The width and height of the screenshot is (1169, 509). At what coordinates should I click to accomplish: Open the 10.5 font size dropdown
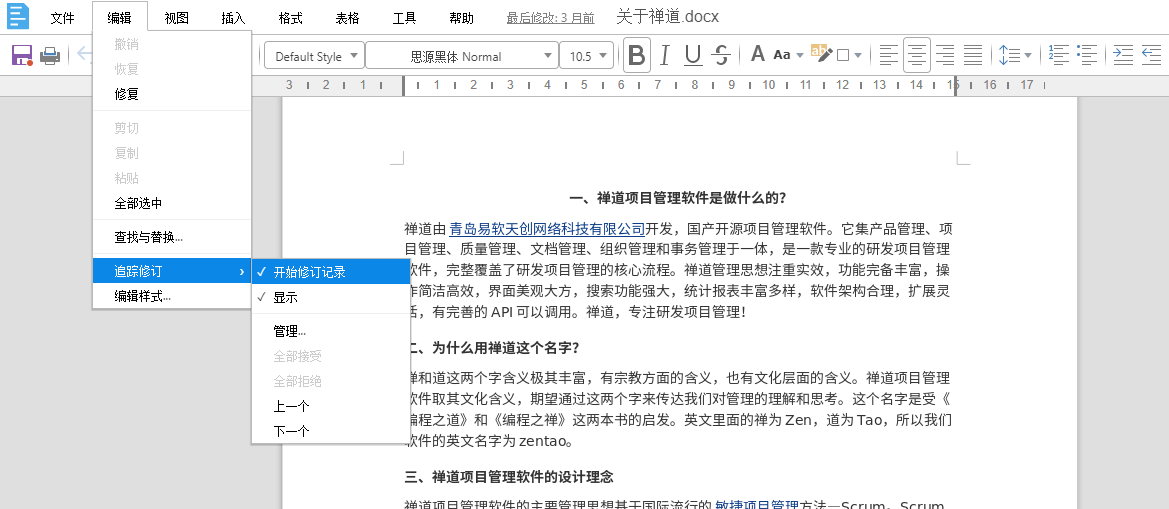point(587,56)
